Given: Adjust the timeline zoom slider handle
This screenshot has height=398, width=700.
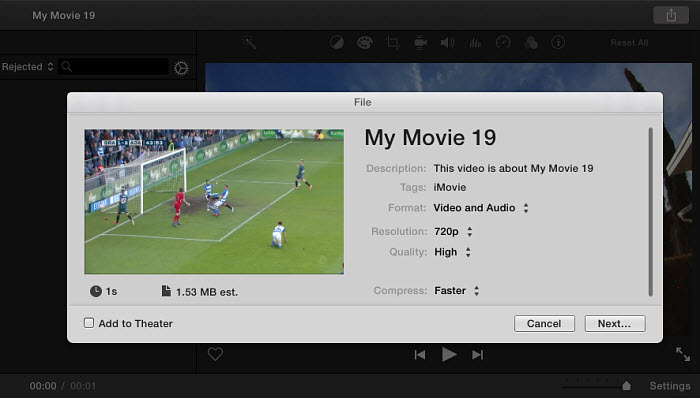Looking at the screenshot, I should pos(626,386).
